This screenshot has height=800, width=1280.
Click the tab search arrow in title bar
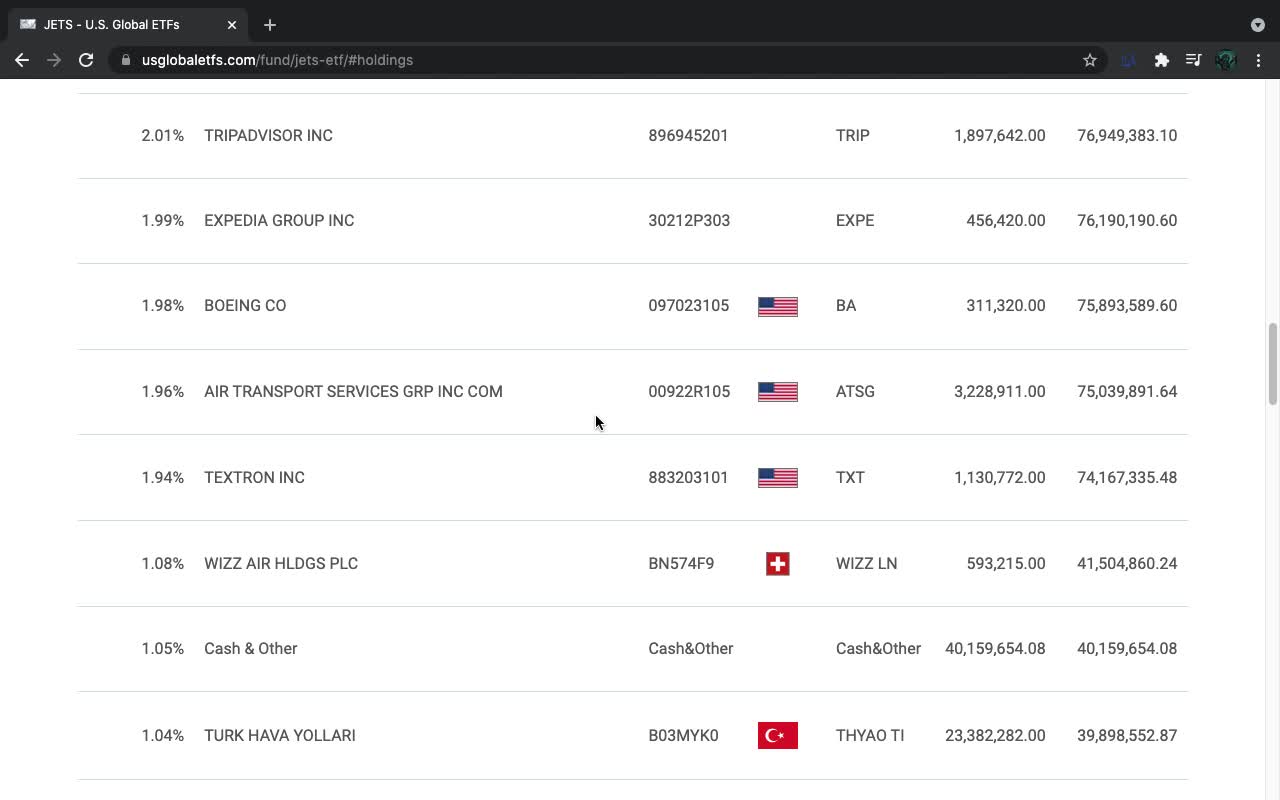coord(1258,25)
